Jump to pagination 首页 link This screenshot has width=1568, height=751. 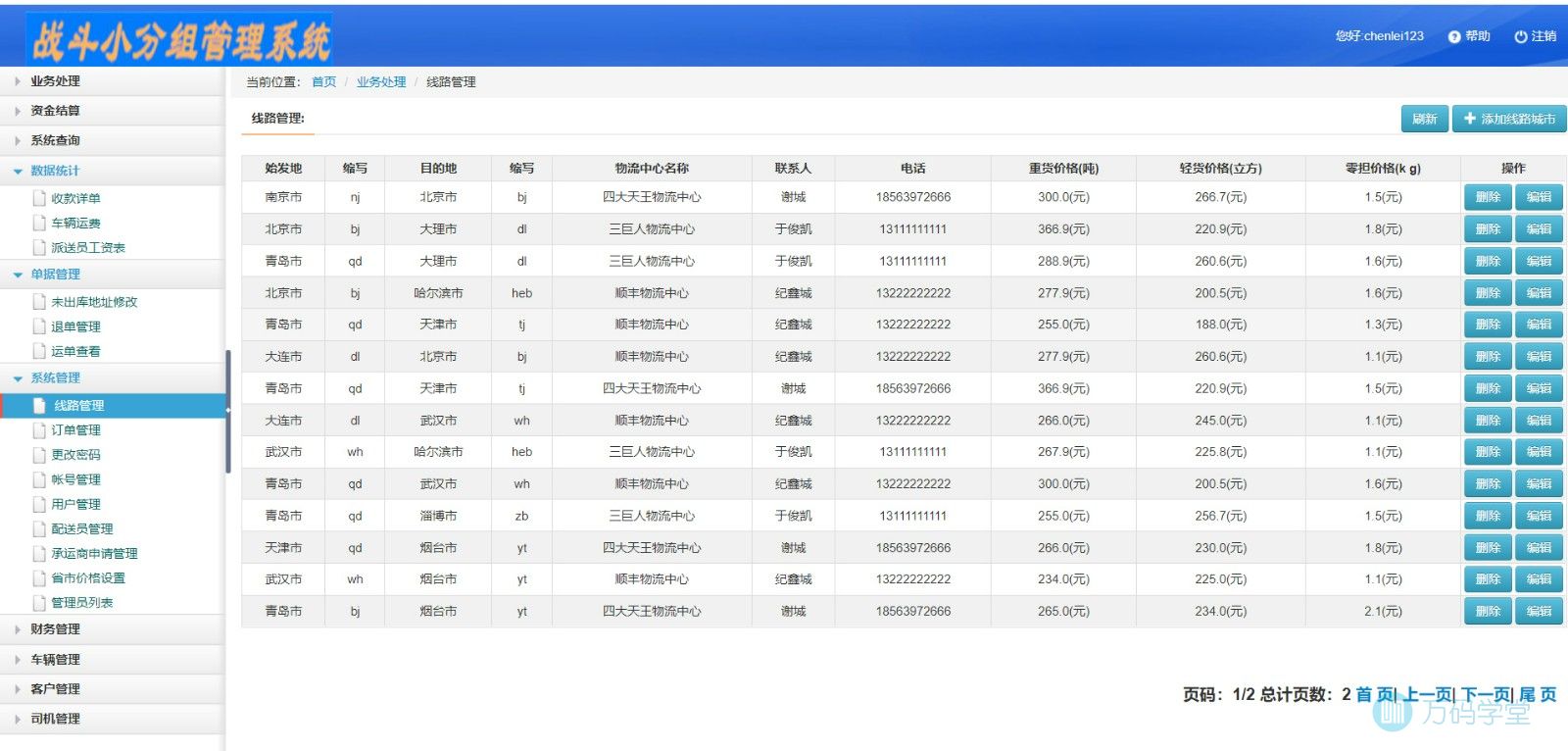[1375, 694]
